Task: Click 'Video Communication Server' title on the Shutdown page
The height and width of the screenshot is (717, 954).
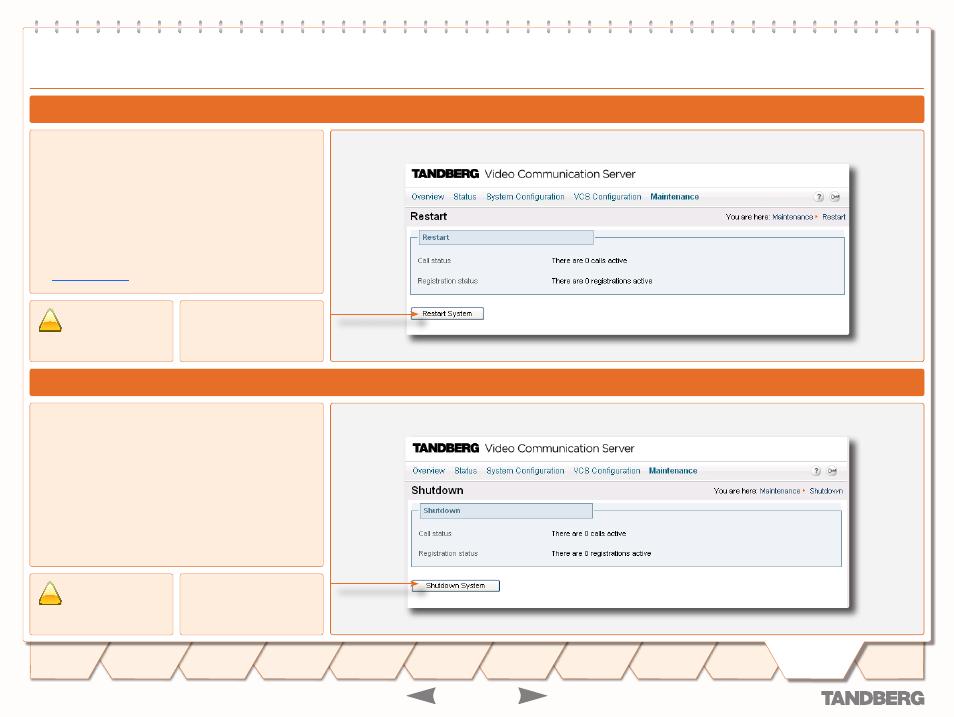Action: [559, 449]
